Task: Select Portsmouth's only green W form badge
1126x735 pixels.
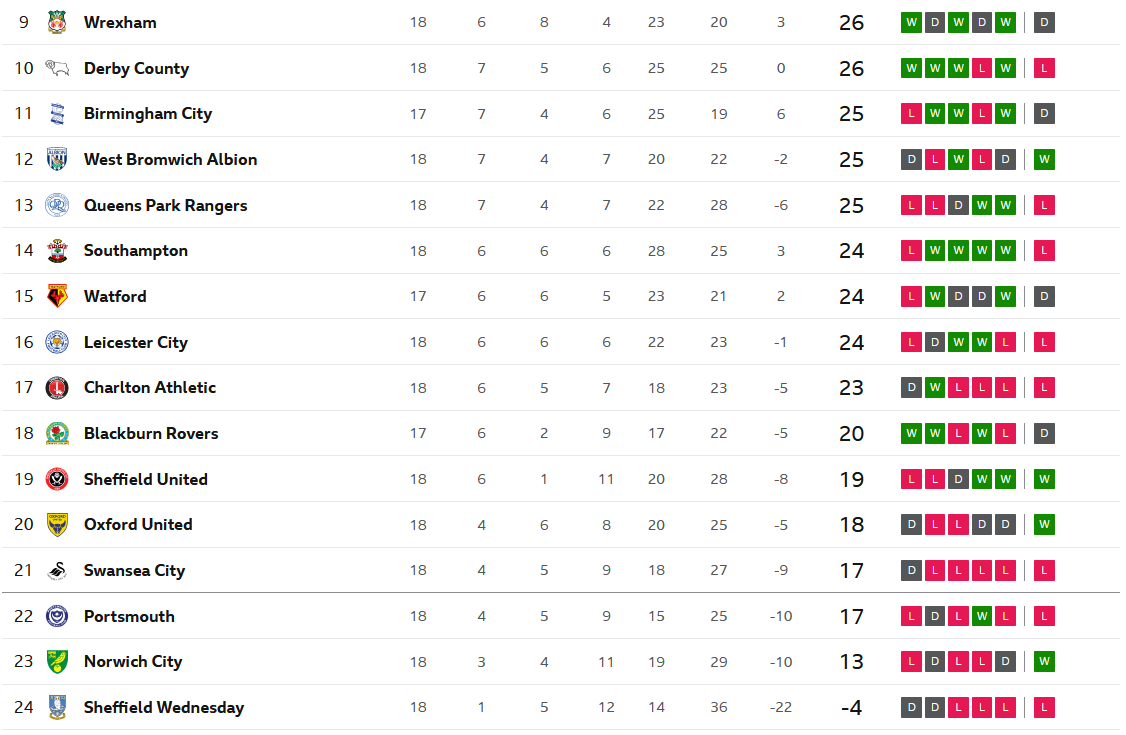Action: click(x=982, y=616)
